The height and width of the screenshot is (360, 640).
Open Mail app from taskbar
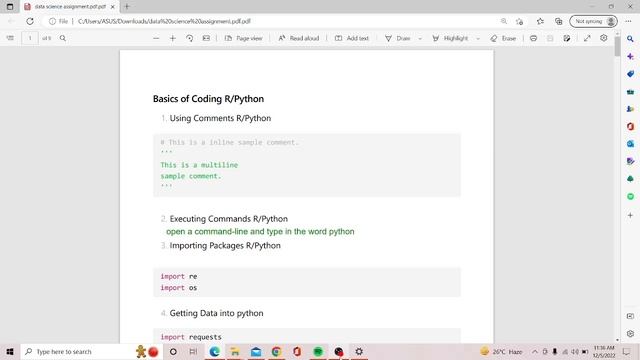click(256, 351)
